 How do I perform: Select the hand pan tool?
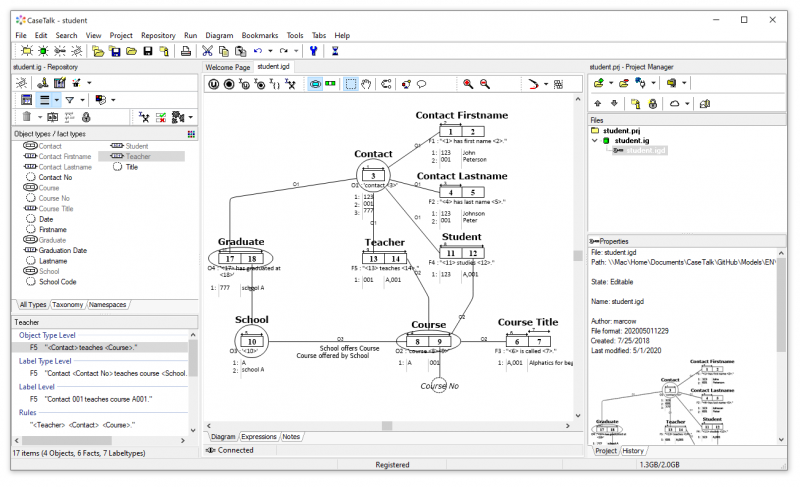[x=366, y=84]
